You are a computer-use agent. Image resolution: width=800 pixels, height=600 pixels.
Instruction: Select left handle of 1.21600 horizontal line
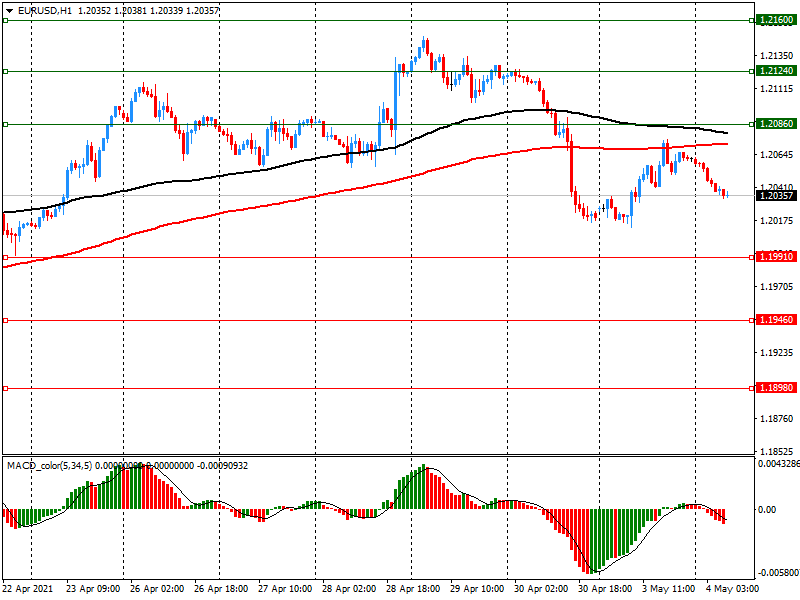[x=6, y=20]
